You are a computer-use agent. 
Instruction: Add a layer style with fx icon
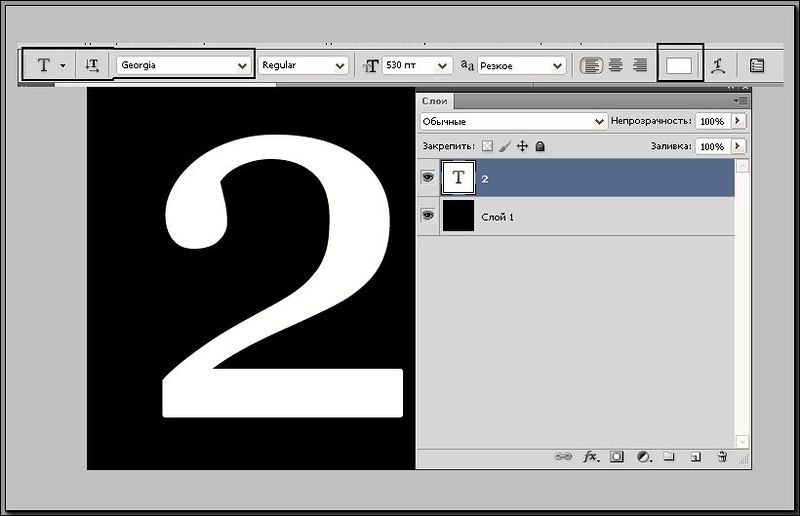[590, 456]
